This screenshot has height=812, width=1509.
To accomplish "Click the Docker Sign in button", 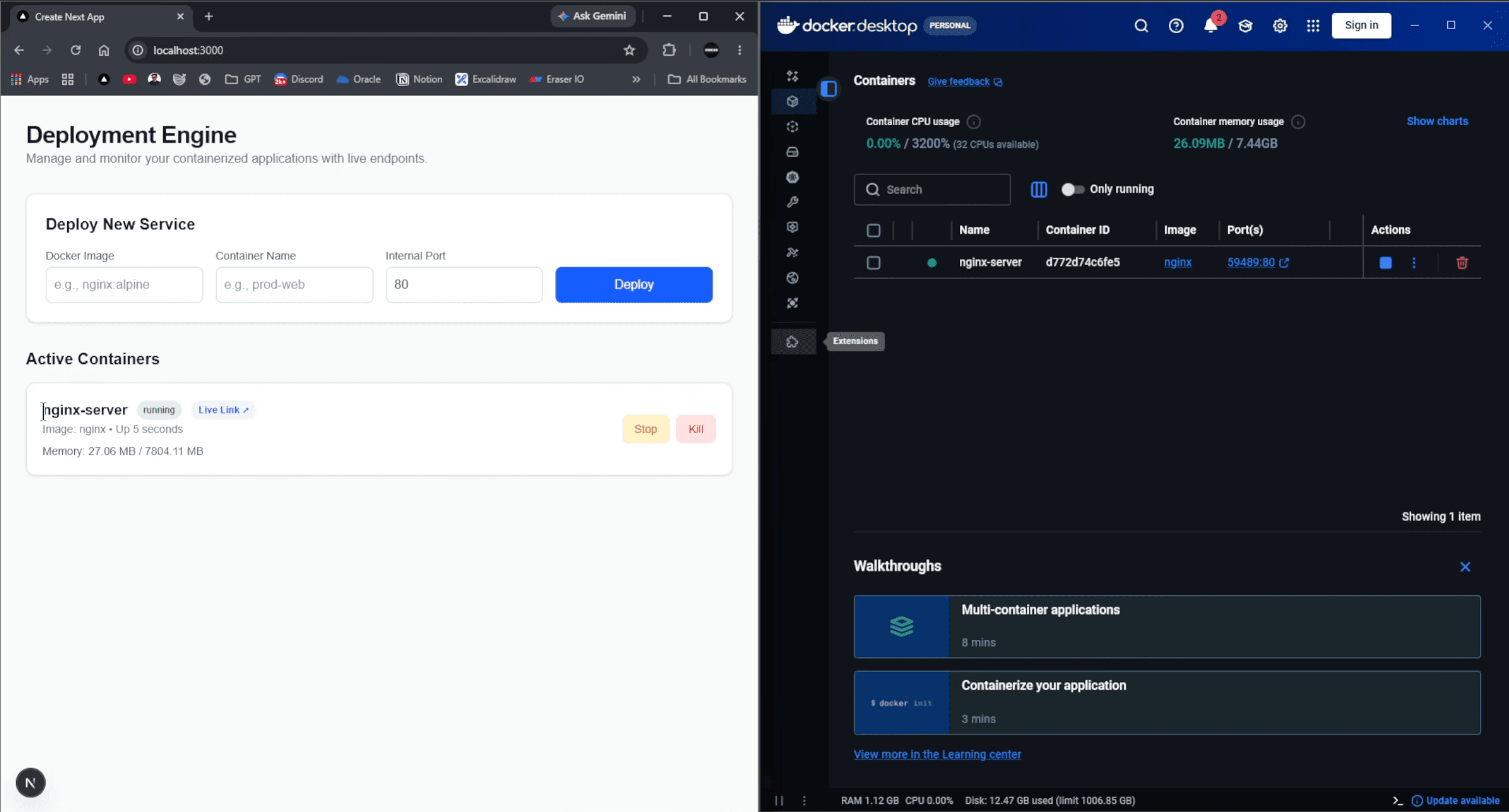I will coord(1361,26).
